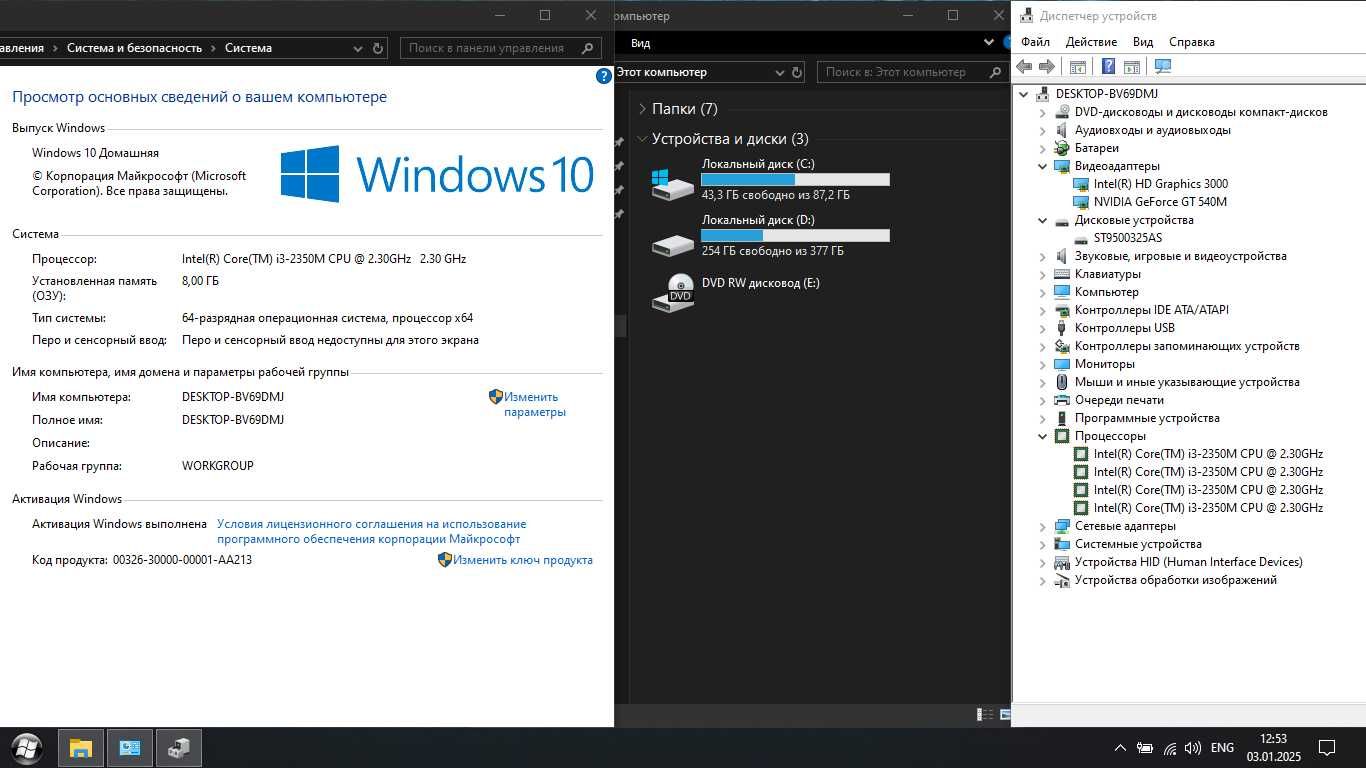The image size is (1366, 768).
Task: Open the Действие menu
Action: [1091, 42]
